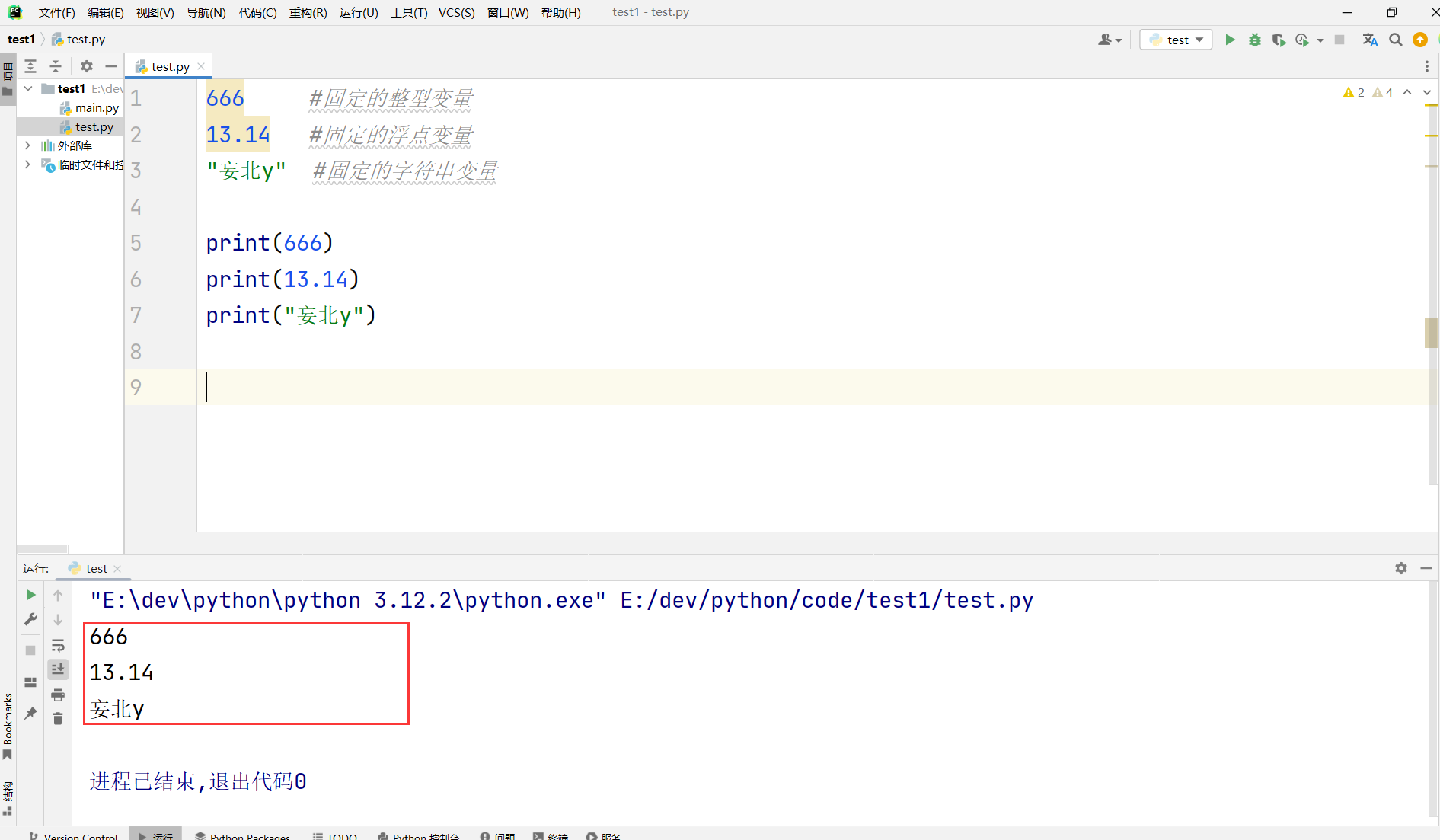
Task: Open the 运行(U) menu
Action: point(359,12)
